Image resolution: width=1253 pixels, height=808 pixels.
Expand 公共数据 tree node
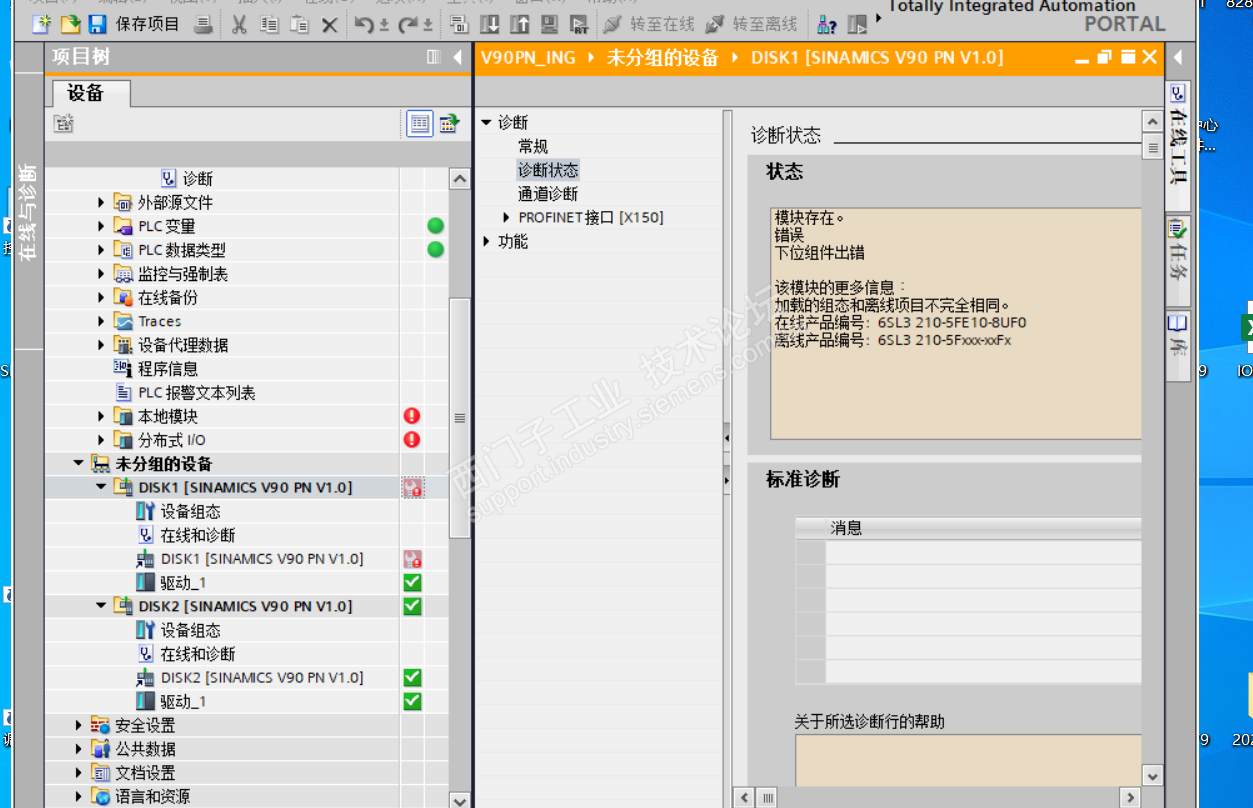[x=78, y=749]
